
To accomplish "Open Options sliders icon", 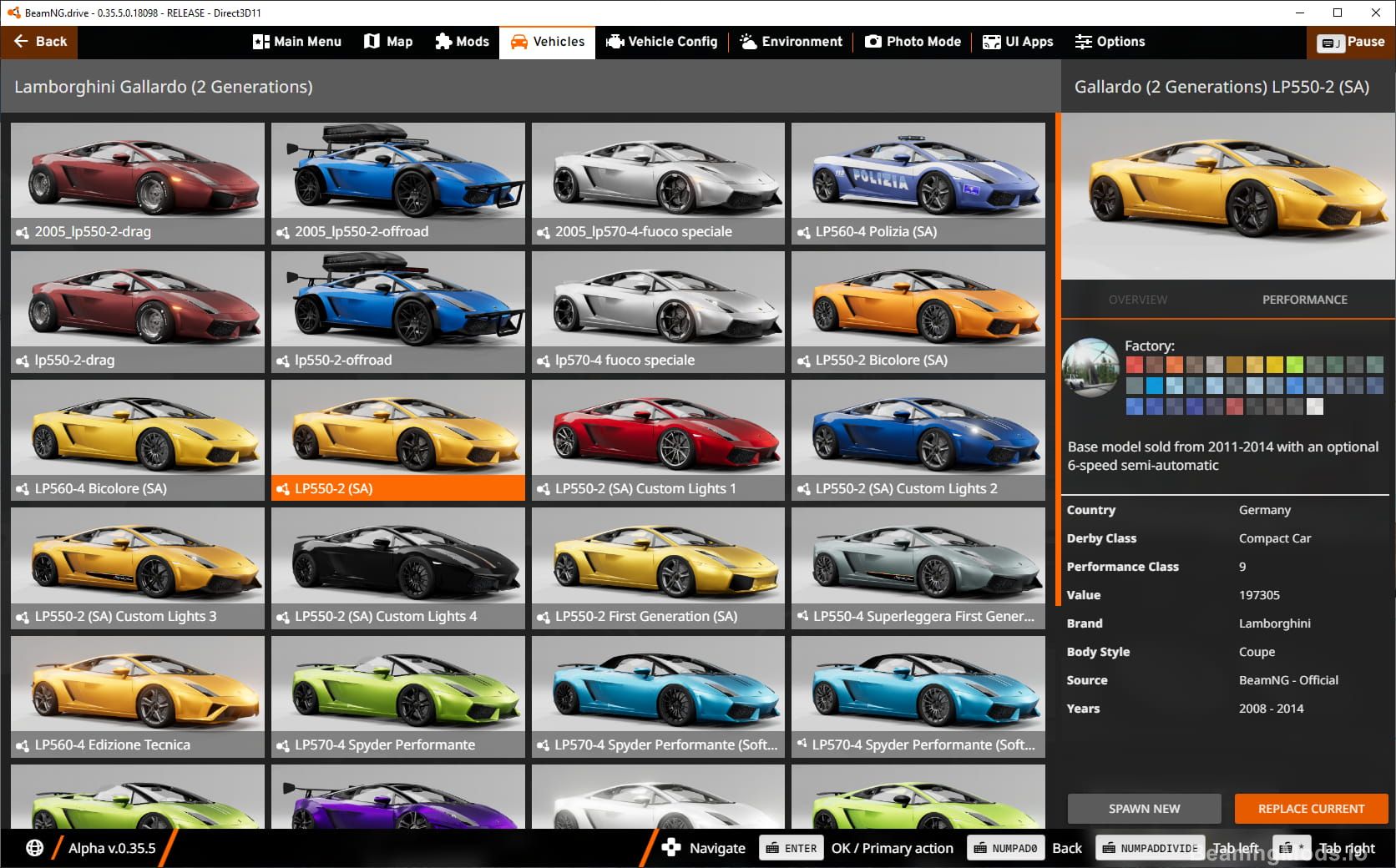I will (1084, 42).
